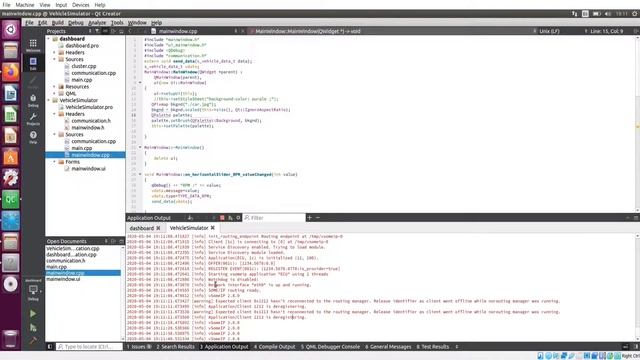Screen dimensions: 640x360
Task: Zoom out Application Output with minus icon
Action: [318, 218]
